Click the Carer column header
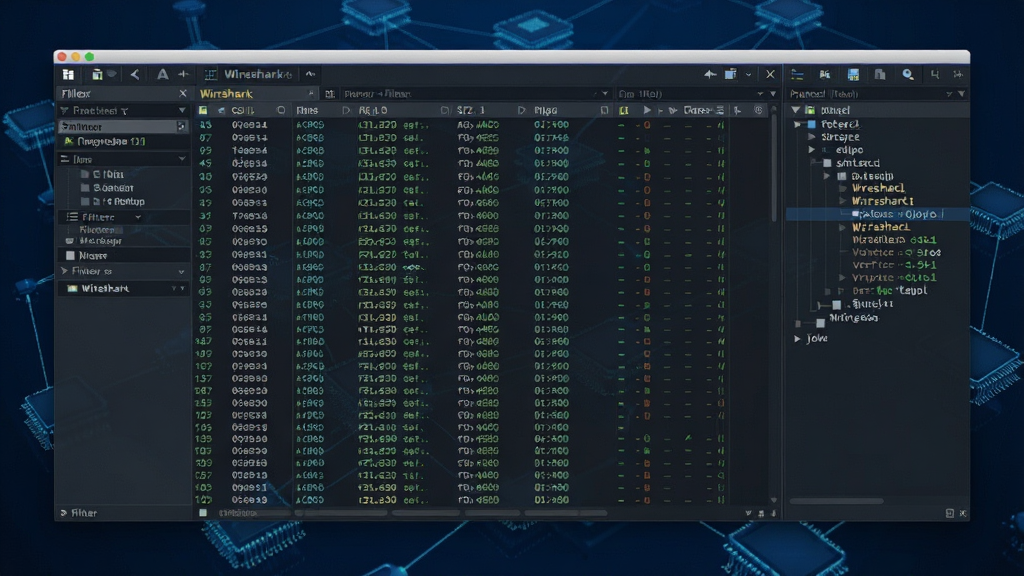 (x=697, y=110)
